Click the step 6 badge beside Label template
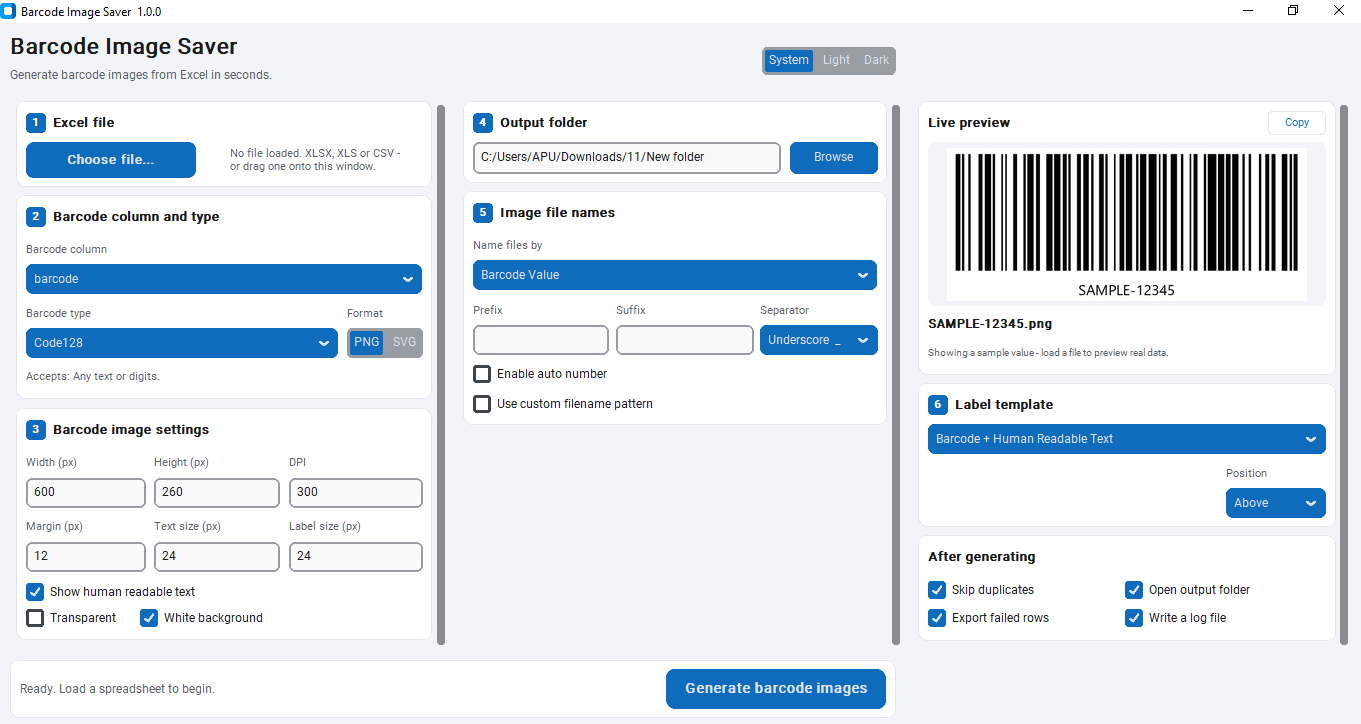 point(938,405)
